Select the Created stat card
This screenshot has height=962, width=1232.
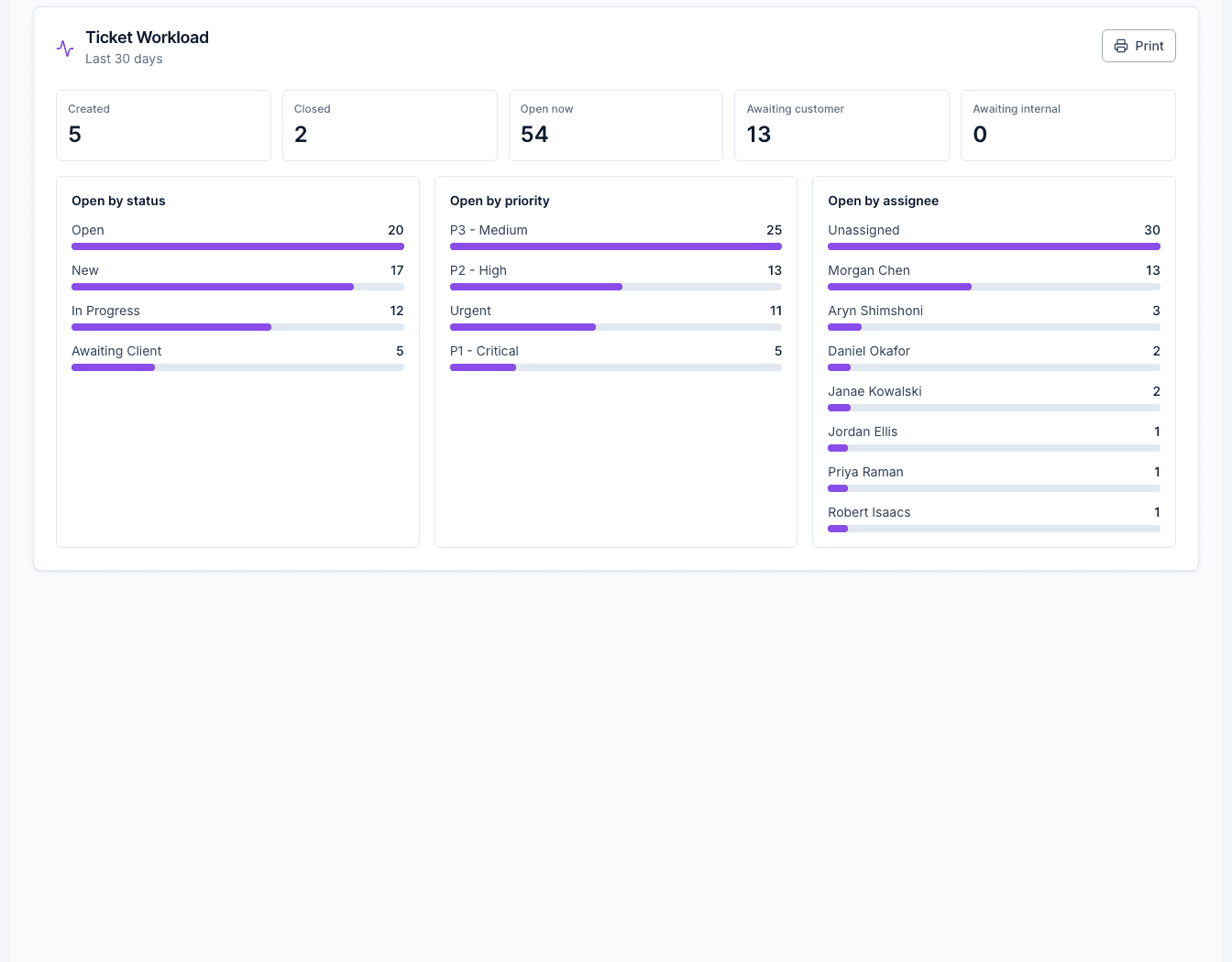pyautogui.click(x=163, y=126)
